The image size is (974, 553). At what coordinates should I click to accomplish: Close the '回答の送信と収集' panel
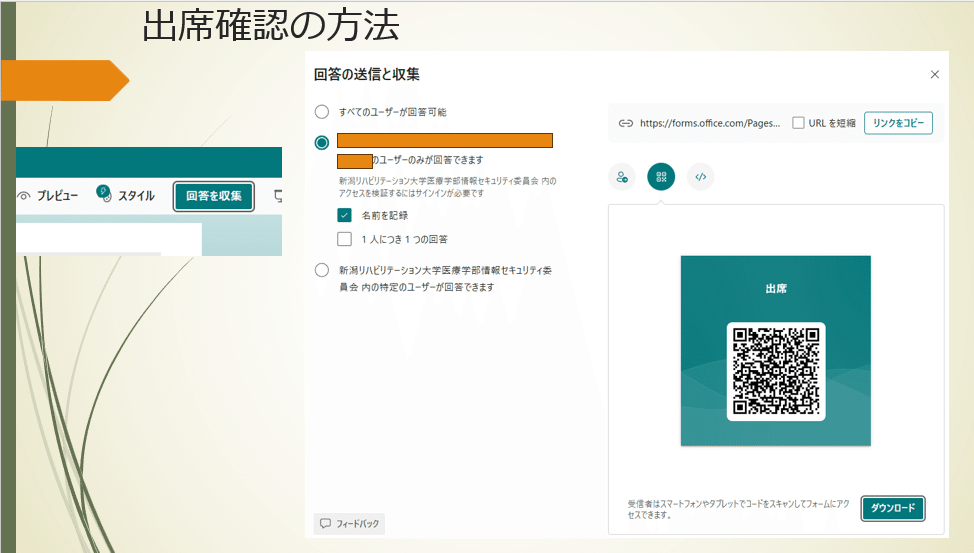[934, 75]
